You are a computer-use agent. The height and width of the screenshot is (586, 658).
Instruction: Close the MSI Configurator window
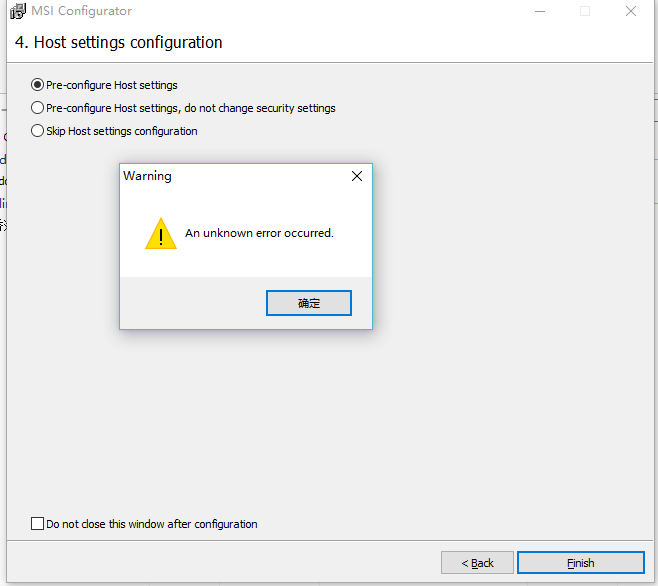(631, 11)
